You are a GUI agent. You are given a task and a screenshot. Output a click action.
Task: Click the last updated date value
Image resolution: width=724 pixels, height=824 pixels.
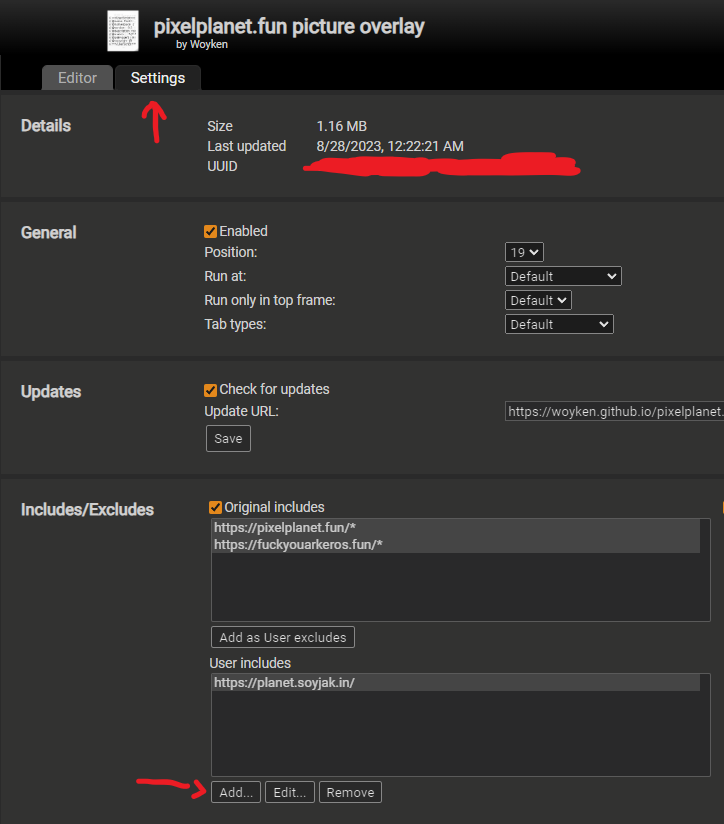[x=390, y=146]
